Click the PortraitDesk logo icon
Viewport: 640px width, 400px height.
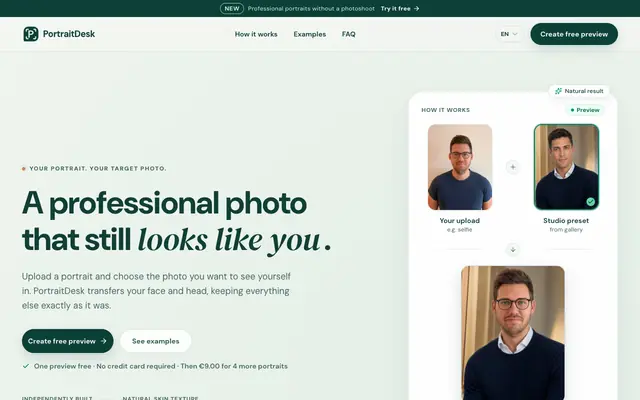31,34
